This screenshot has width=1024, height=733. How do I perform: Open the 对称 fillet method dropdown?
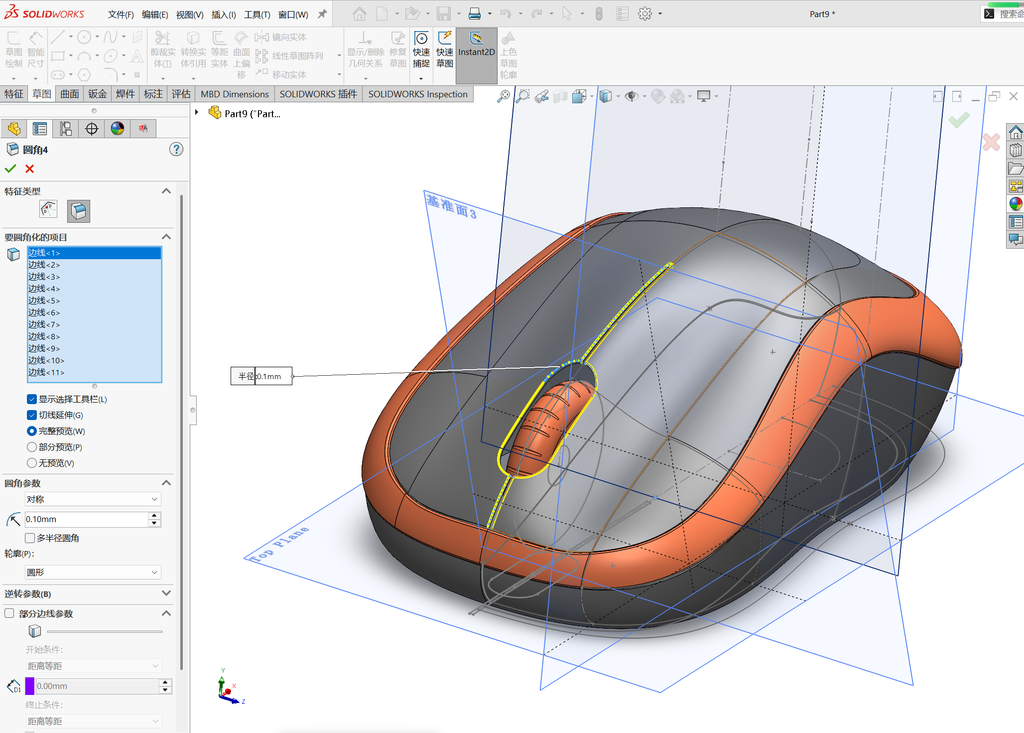click(x=92, y=499)
